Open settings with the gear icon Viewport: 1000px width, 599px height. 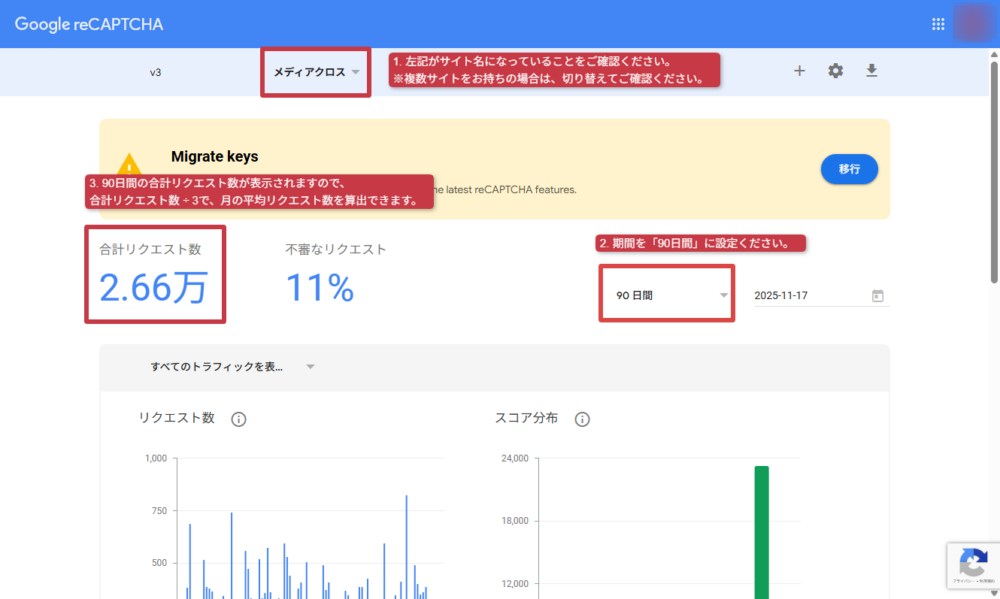(835, 71)
